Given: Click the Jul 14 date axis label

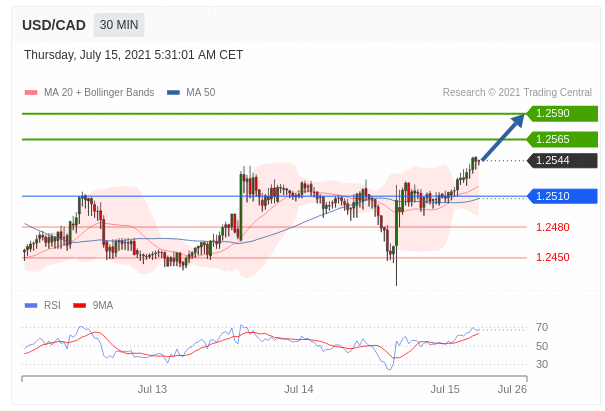Looking at the screenshot, I should tap(299, 389).
